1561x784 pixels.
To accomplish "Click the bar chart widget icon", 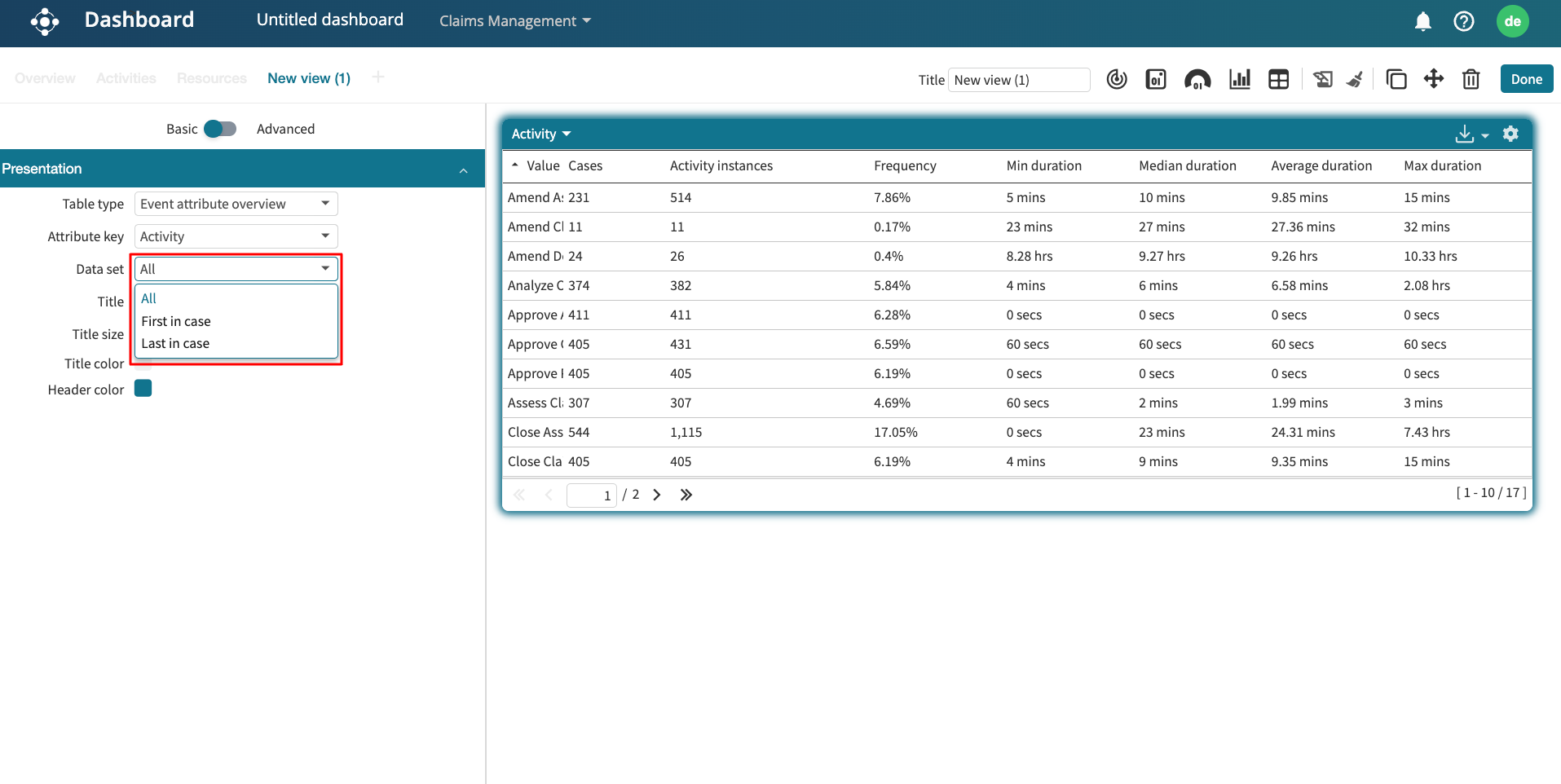I will click(x=1239, y=79).
